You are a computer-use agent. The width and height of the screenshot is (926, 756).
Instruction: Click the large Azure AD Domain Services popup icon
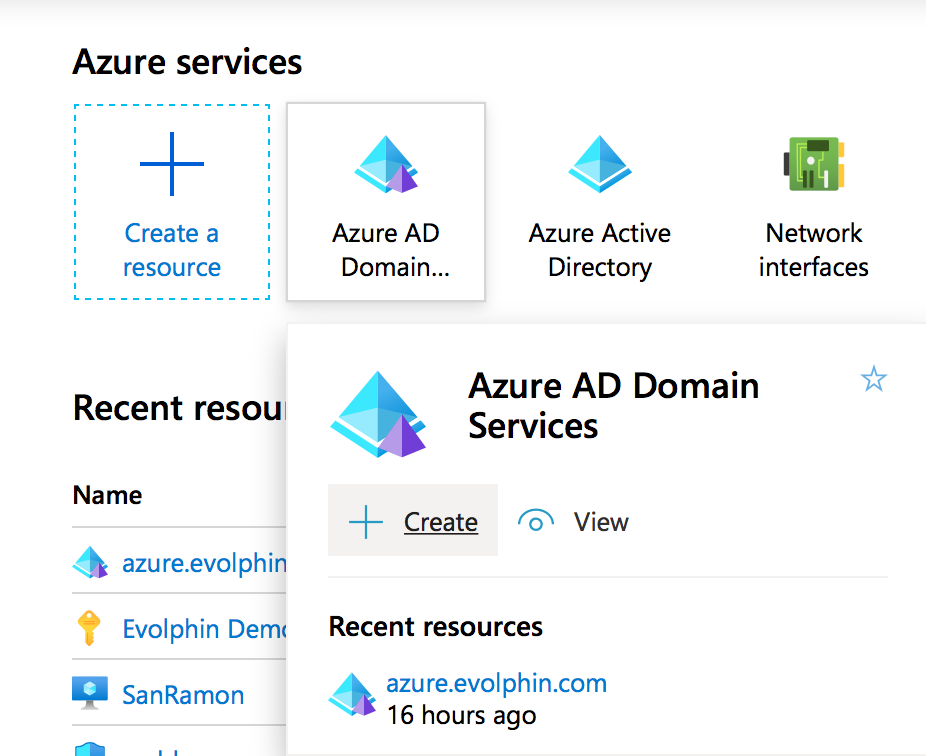coord(378,414)
